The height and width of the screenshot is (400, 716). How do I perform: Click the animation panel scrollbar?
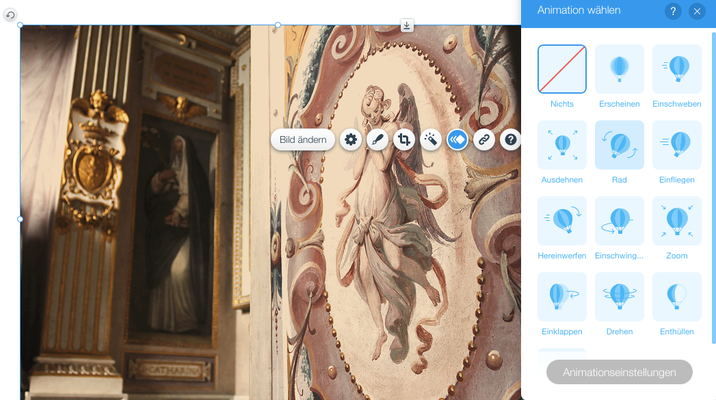[x=714, y=187]
